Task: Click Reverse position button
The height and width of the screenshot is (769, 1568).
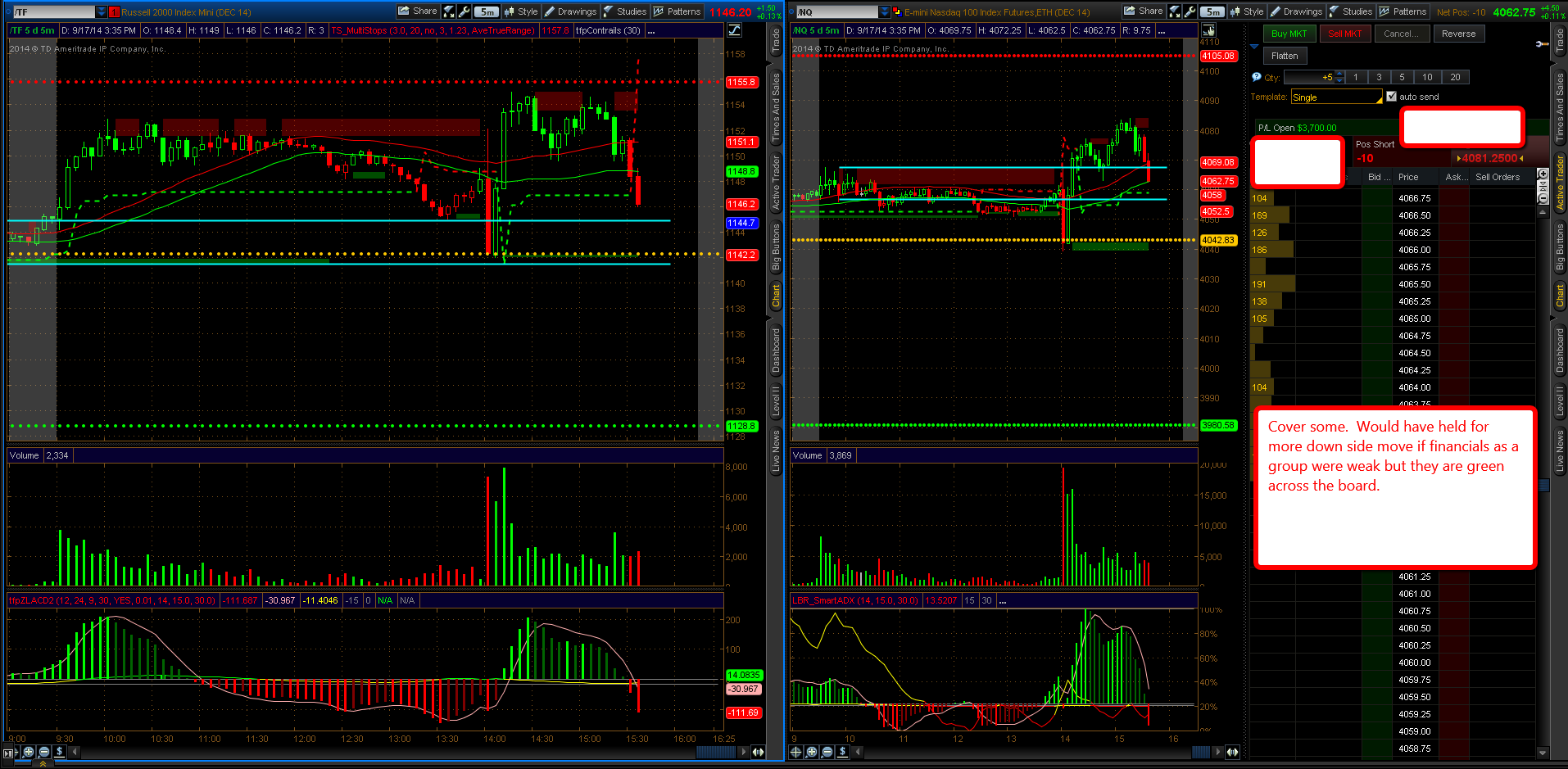Action: 1459,34
